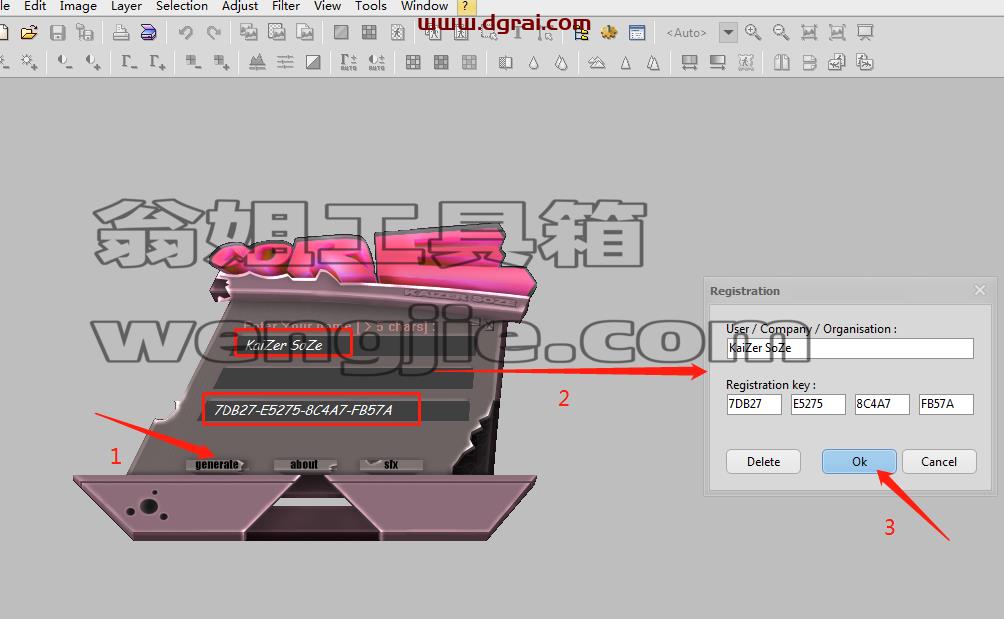Click the keygen sfx button
This screenshot has width=1004, height=619.
(x=391, y=465)
